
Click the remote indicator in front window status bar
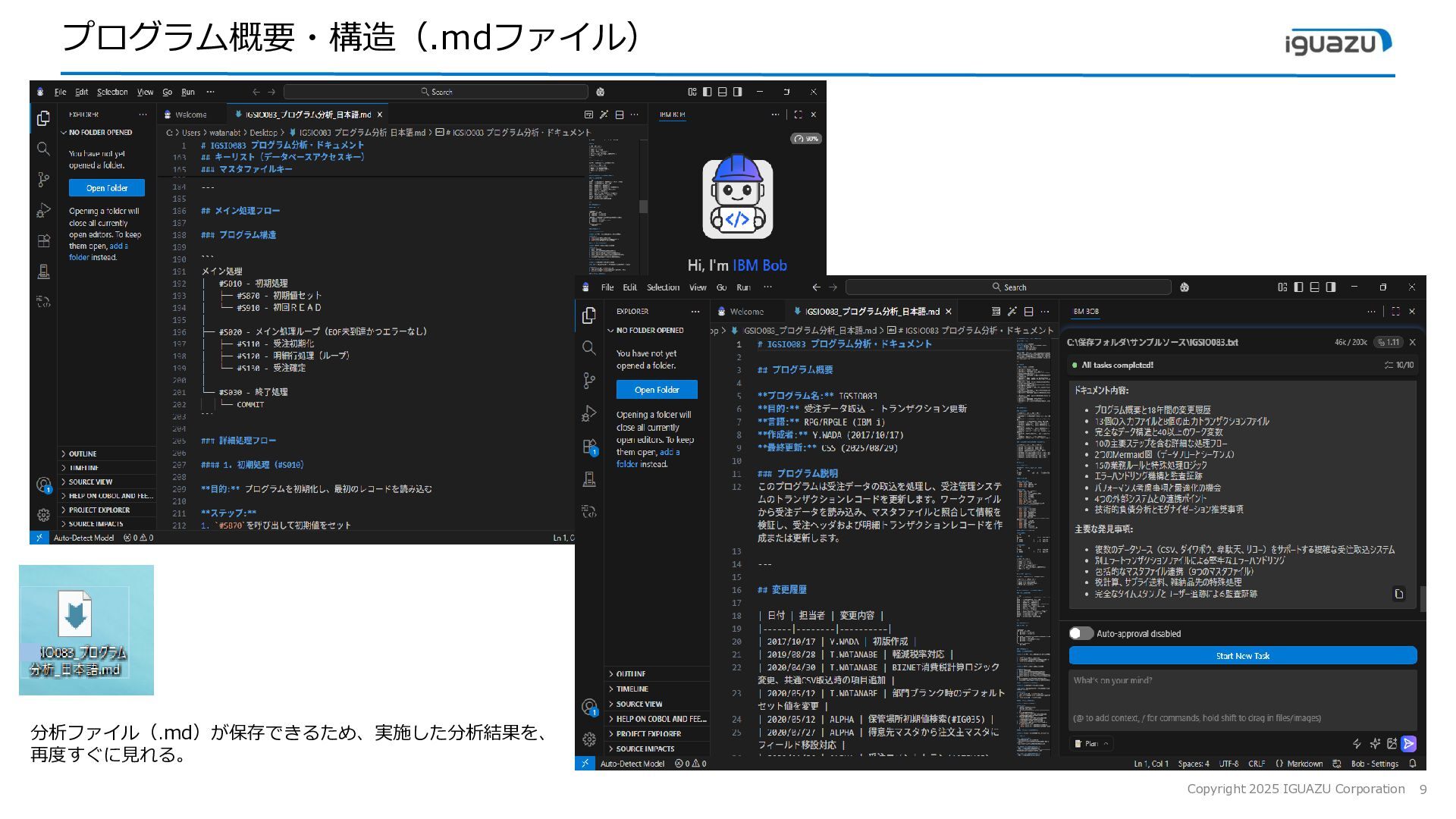[x=585, y=764]
